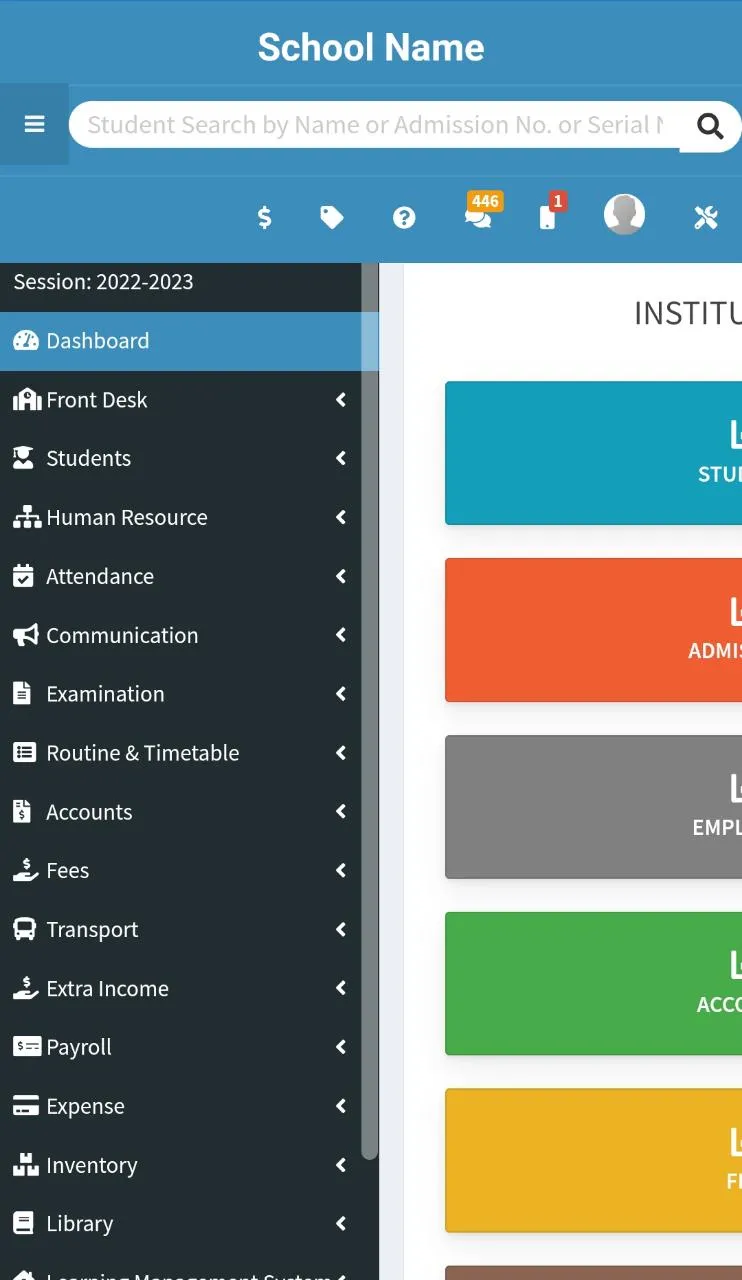Image resolution: width=742 pixels, height=1280 pixels.
Task: Open the user profile avatar
Action: [624, 215]
